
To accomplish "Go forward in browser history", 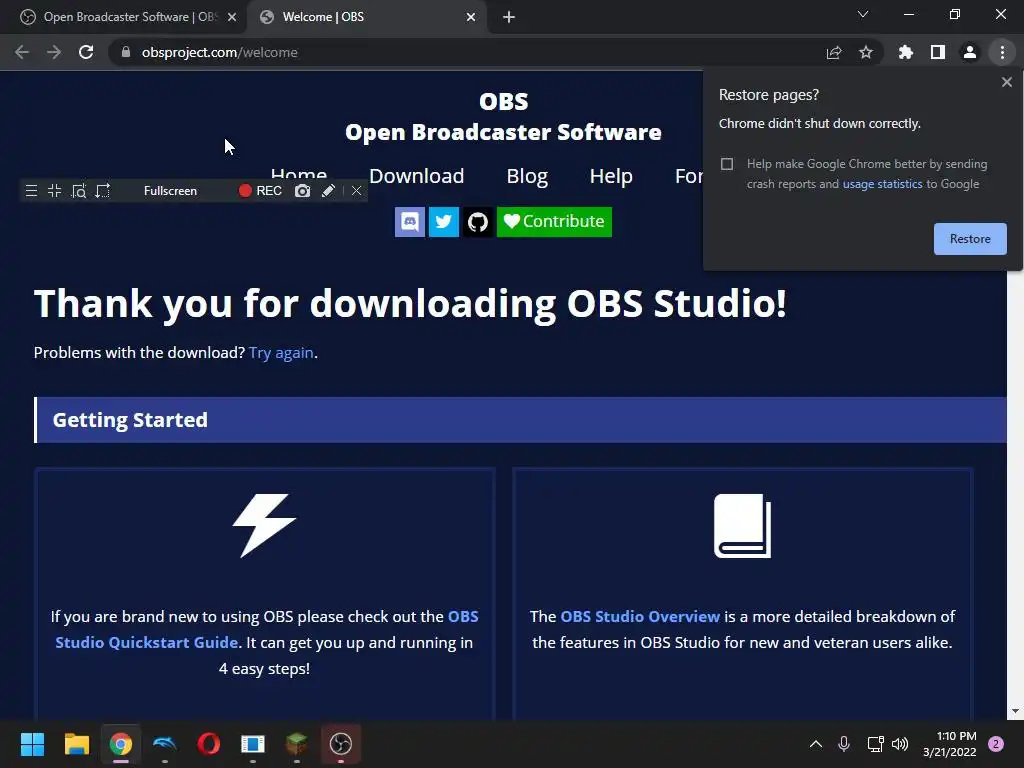I will click(54, 52).
